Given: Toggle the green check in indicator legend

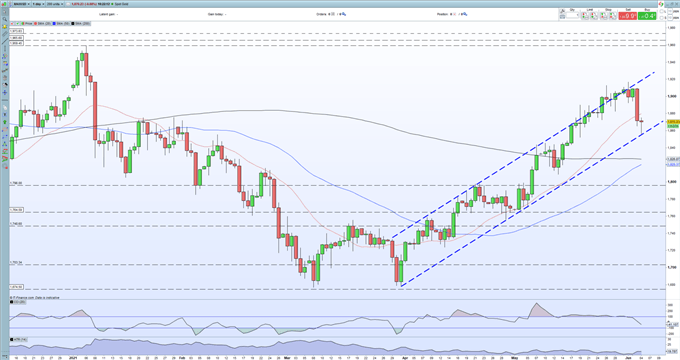Looking at the screenshot, I should pos(17,23).
